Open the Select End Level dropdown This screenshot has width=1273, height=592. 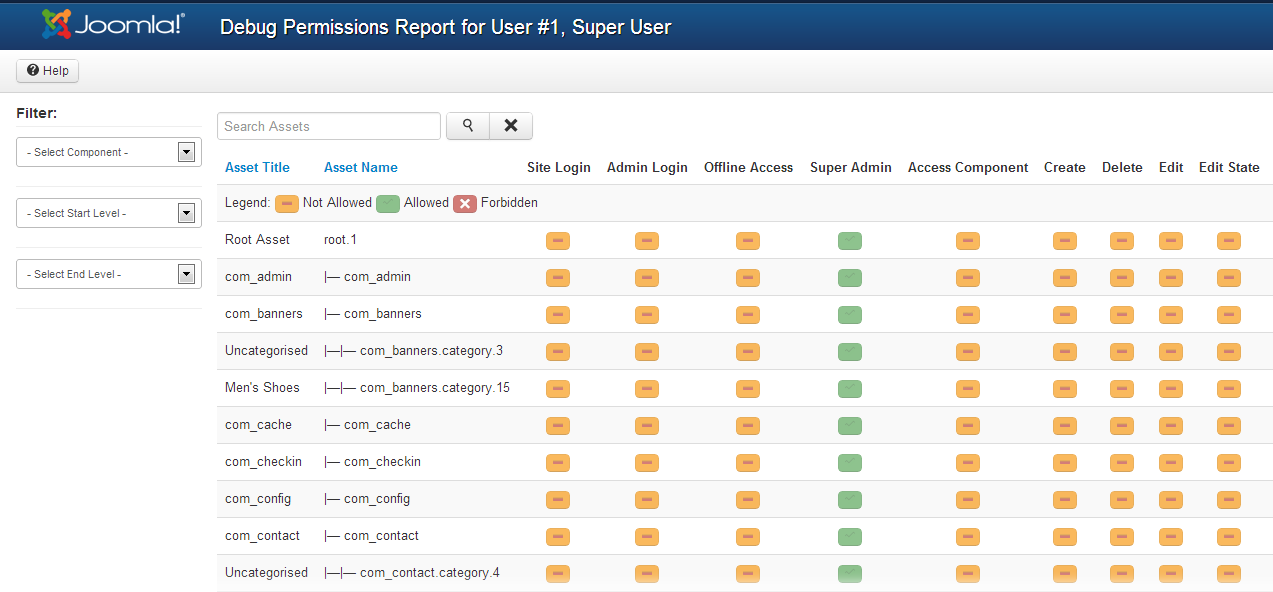coord(109,274)
